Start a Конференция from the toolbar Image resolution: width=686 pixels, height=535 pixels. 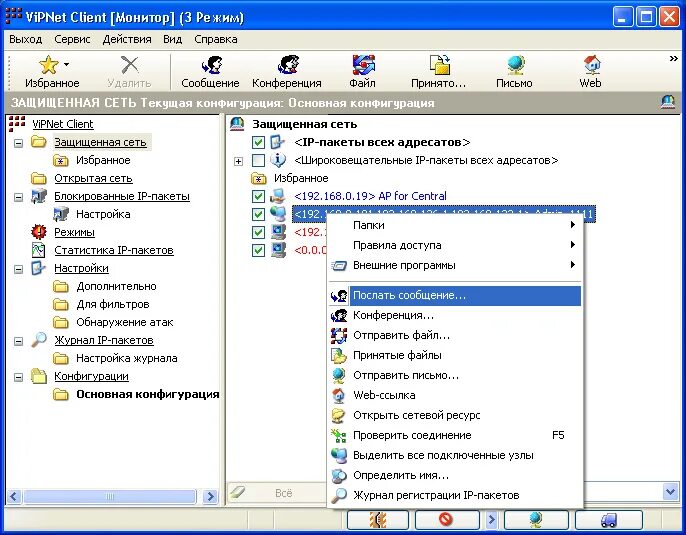point(288,65)
